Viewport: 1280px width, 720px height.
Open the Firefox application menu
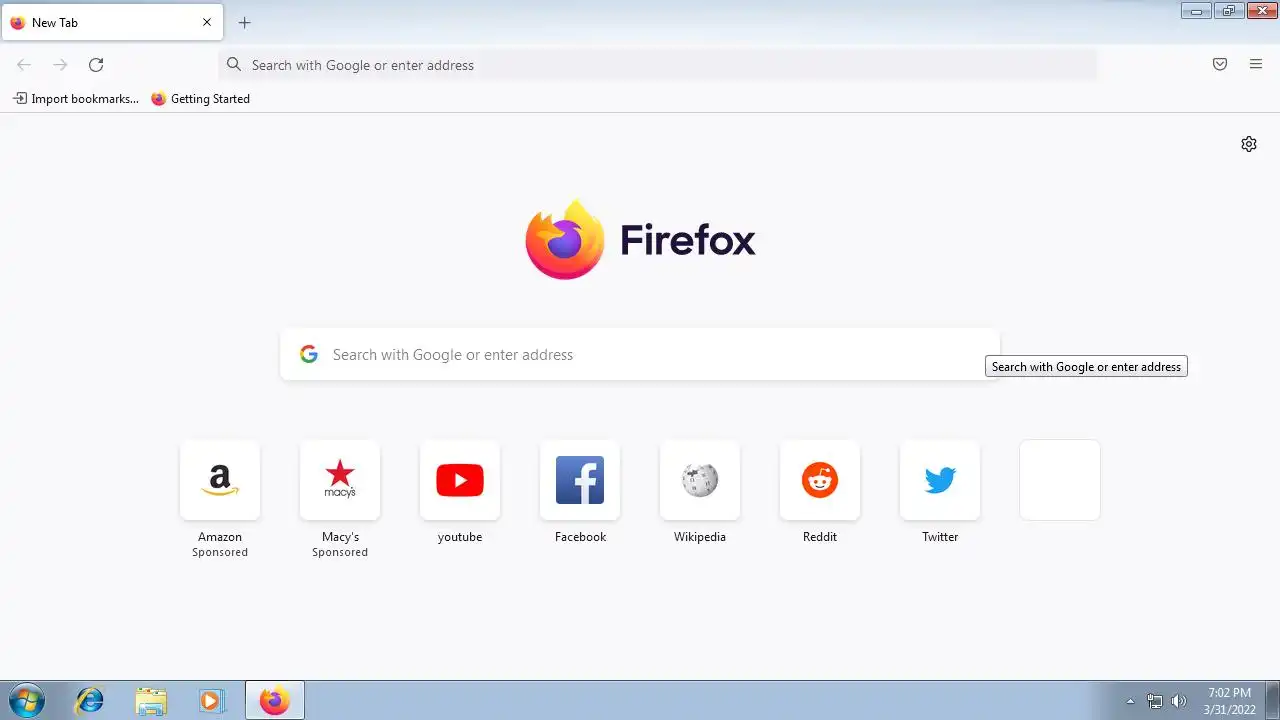point(1256,65)
